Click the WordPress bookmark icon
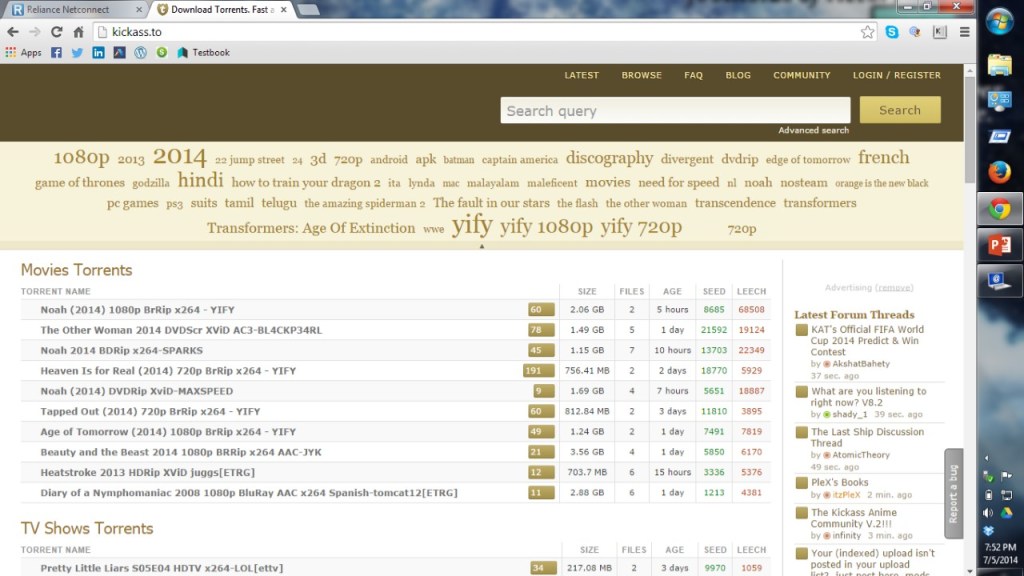 point(140,52)
